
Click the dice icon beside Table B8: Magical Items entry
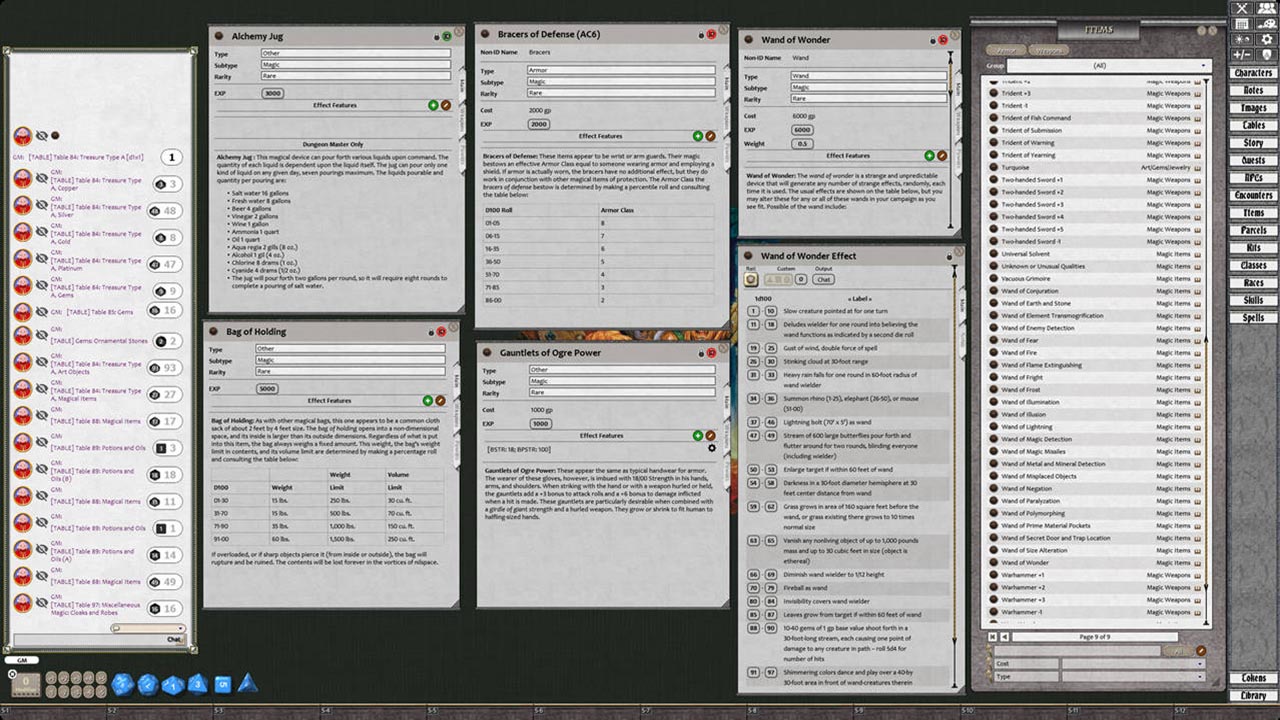155,423
